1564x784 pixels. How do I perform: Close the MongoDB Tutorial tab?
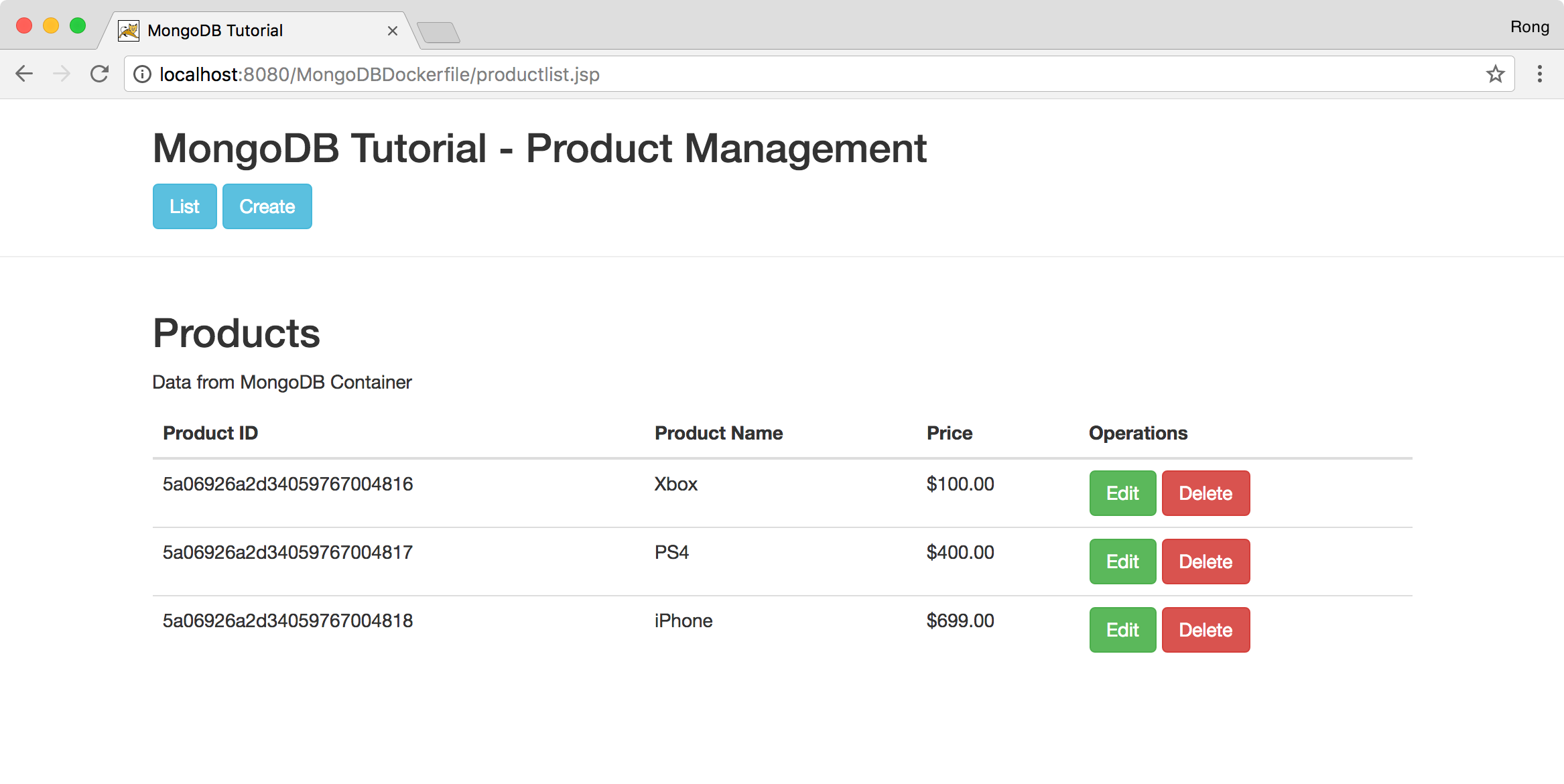[x=393, y=31]
